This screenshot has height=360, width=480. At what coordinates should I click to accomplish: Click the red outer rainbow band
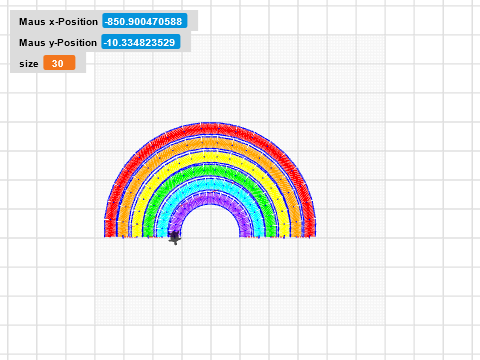(210, 129)
